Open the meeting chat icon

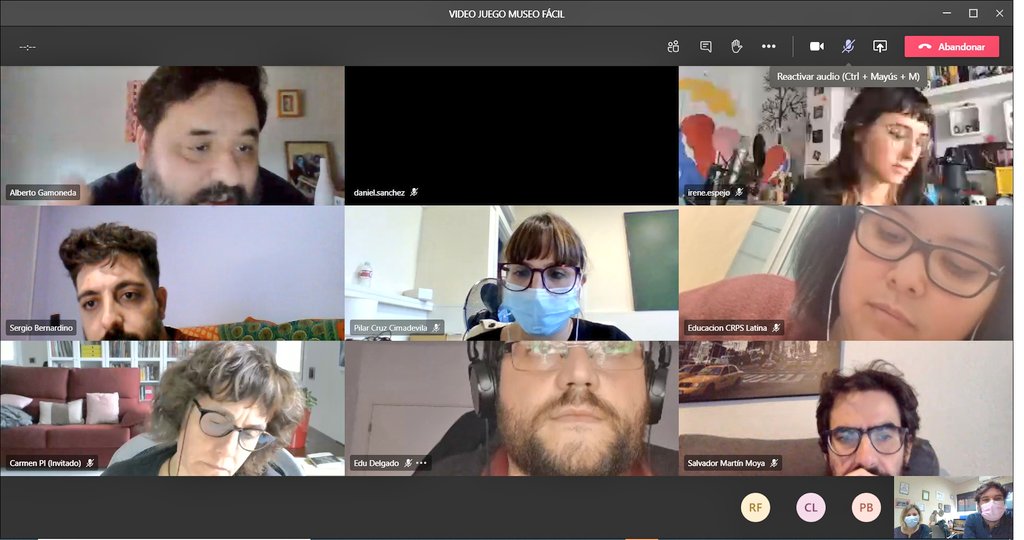coord(705,46)
